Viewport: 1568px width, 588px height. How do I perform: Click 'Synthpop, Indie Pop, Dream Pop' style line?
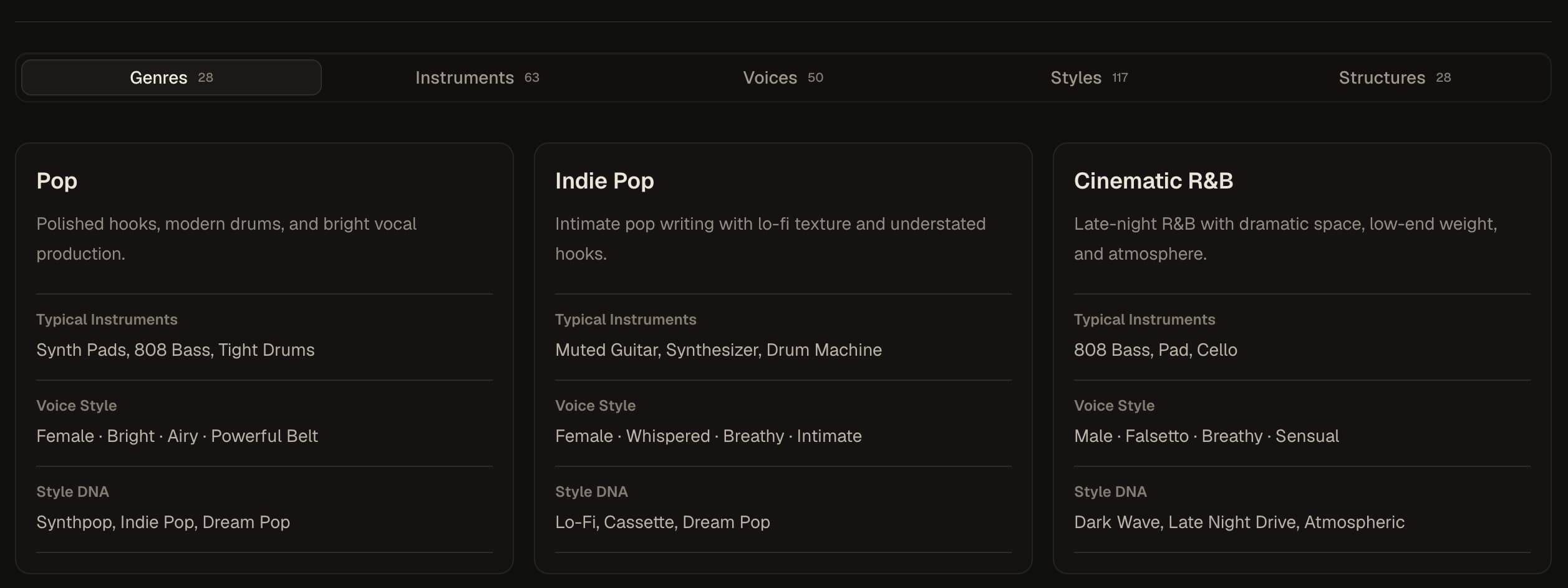[163, 522]
